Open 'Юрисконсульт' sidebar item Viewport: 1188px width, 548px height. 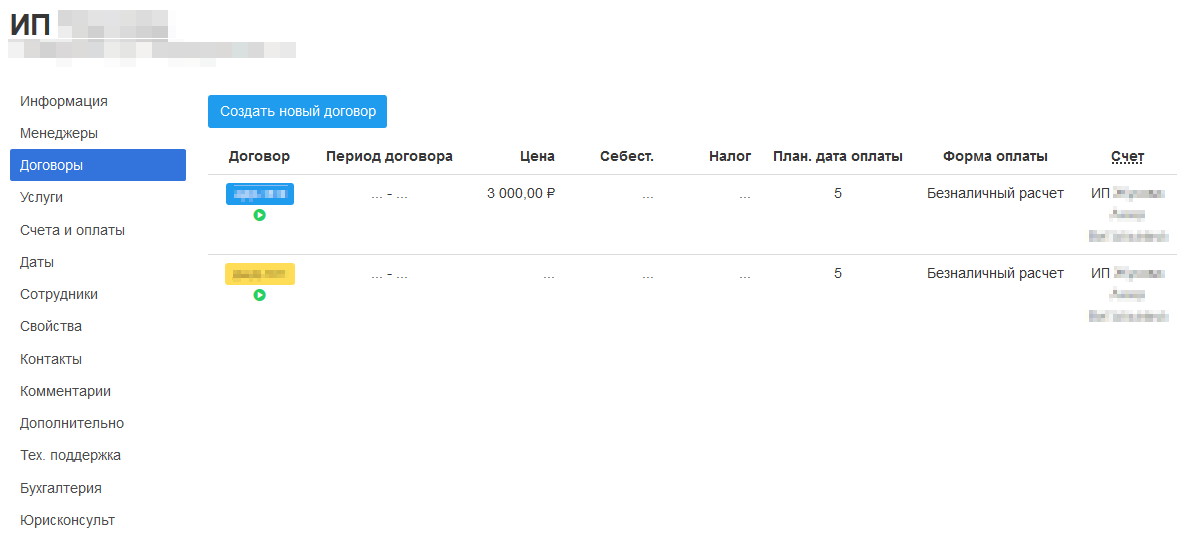(x=67, y=520)
